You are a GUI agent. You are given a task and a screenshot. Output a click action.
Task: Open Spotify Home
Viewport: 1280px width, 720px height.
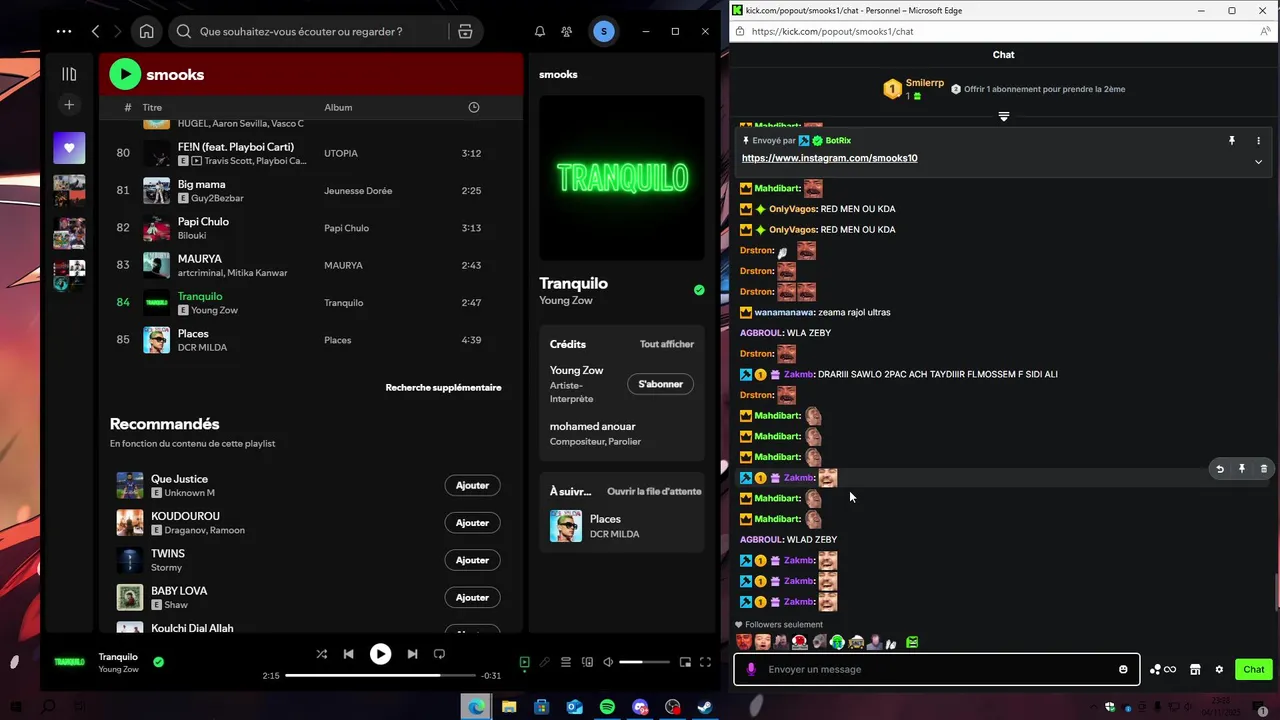pyautogui.click(x=146, y=31)
